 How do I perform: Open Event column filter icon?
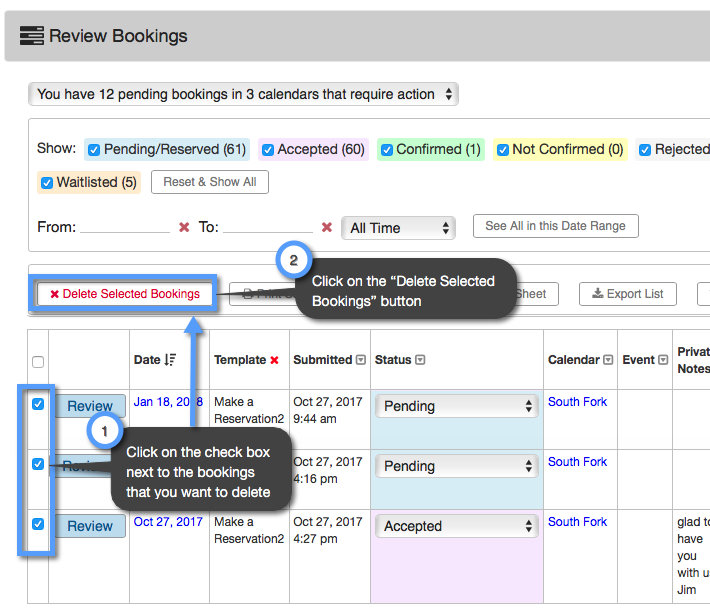pyautogui.click(x=663, y=360)
